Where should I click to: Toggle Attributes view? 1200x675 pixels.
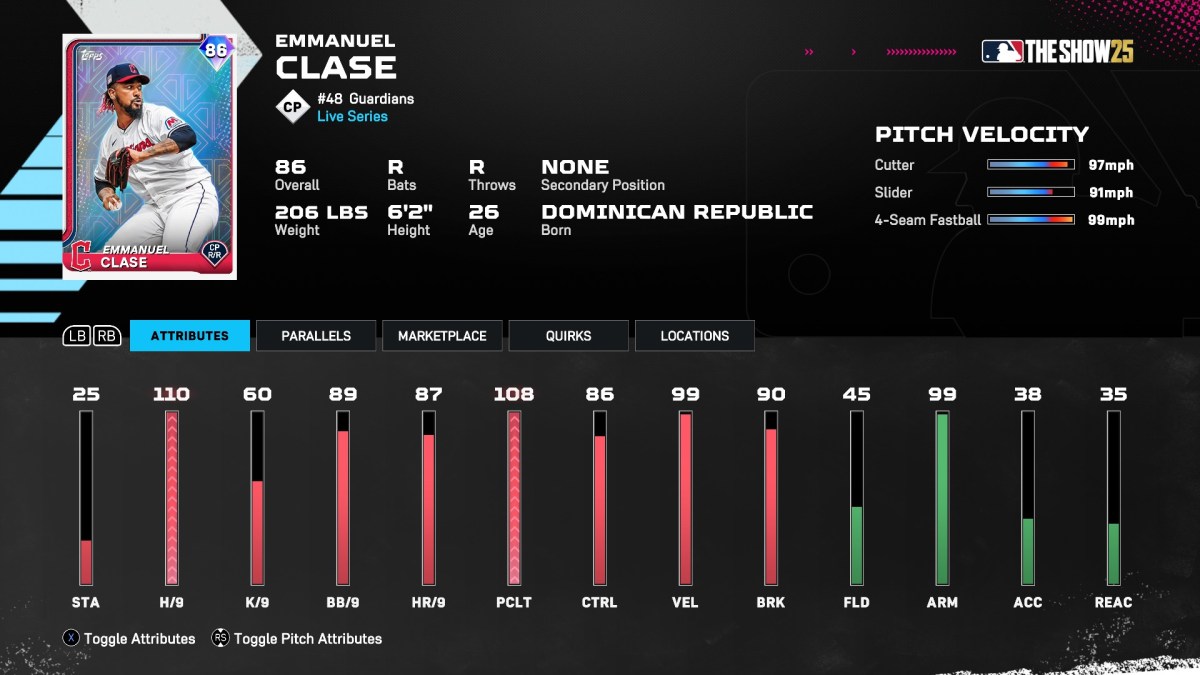point(139,638)
